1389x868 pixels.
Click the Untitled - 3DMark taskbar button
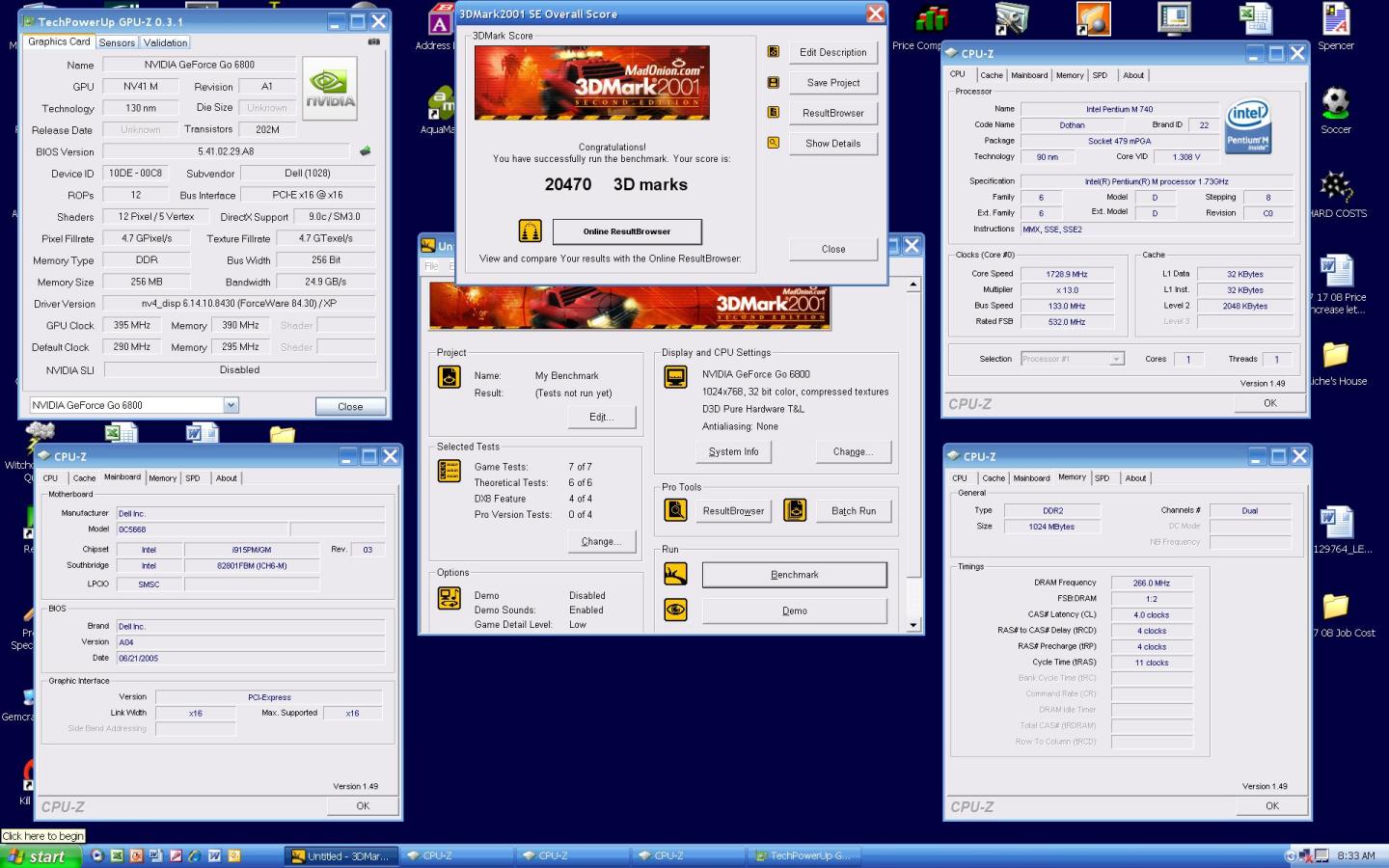coord(340,856)
